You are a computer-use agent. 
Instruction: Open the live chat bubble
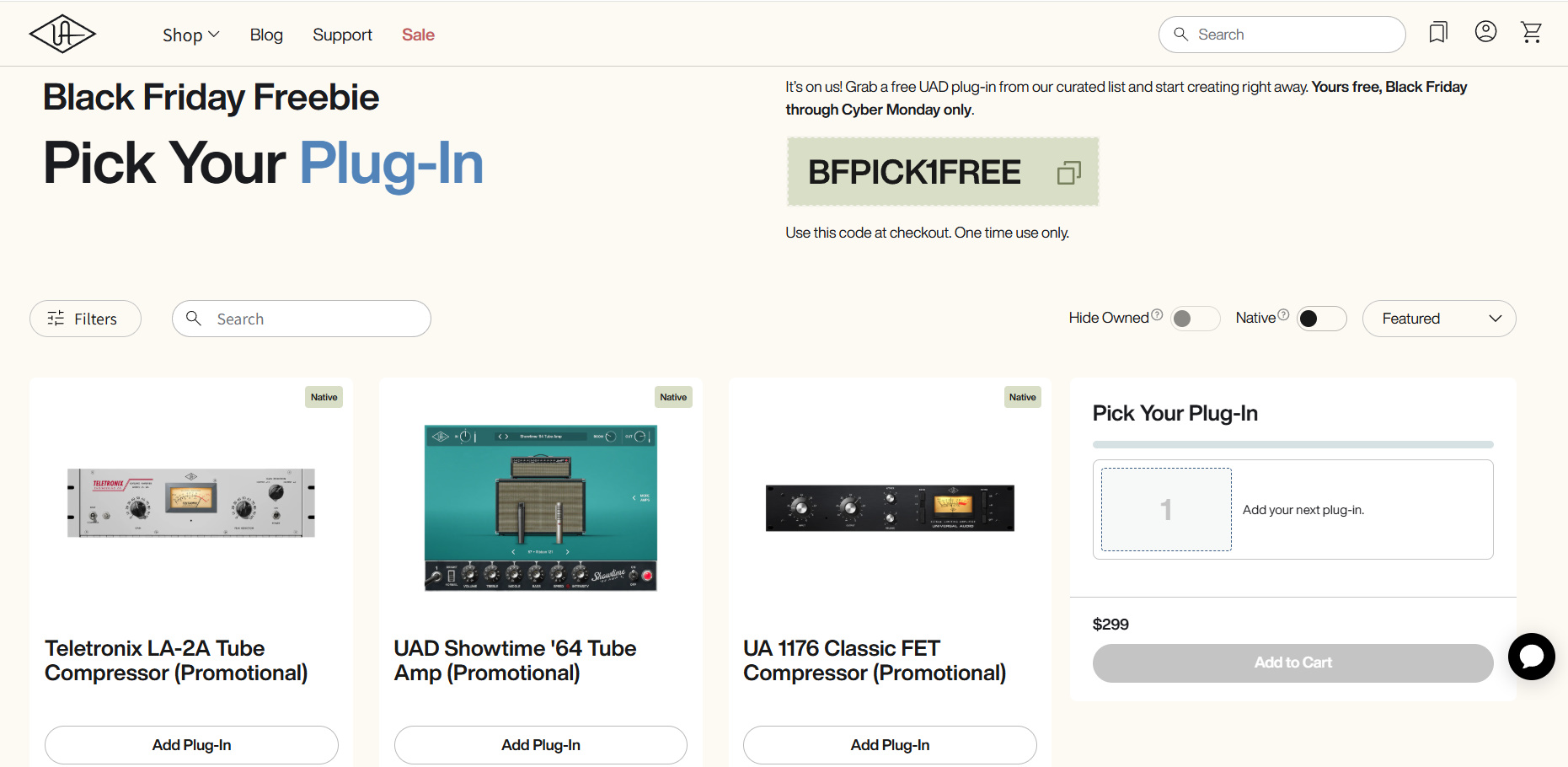(x=1531, y=657)
